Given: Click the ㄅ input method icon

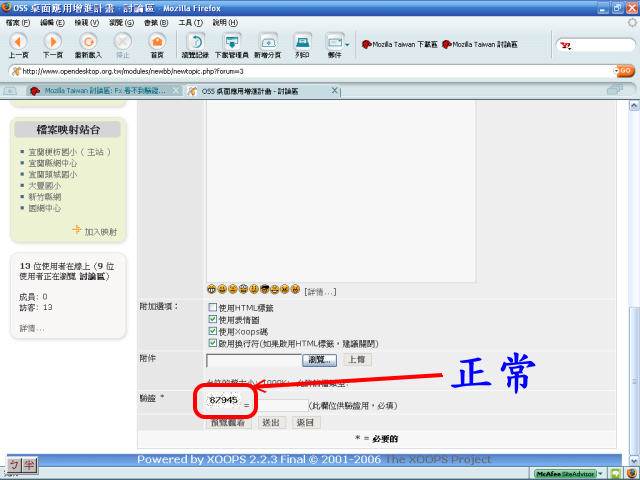Looking at the screenshot, I should click(15, 464).
